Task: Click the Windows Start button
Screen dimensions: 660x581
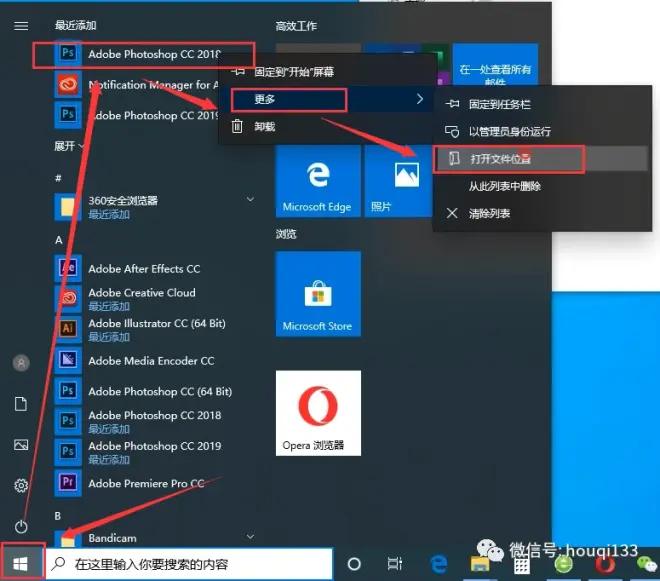Action: [22, 562]
